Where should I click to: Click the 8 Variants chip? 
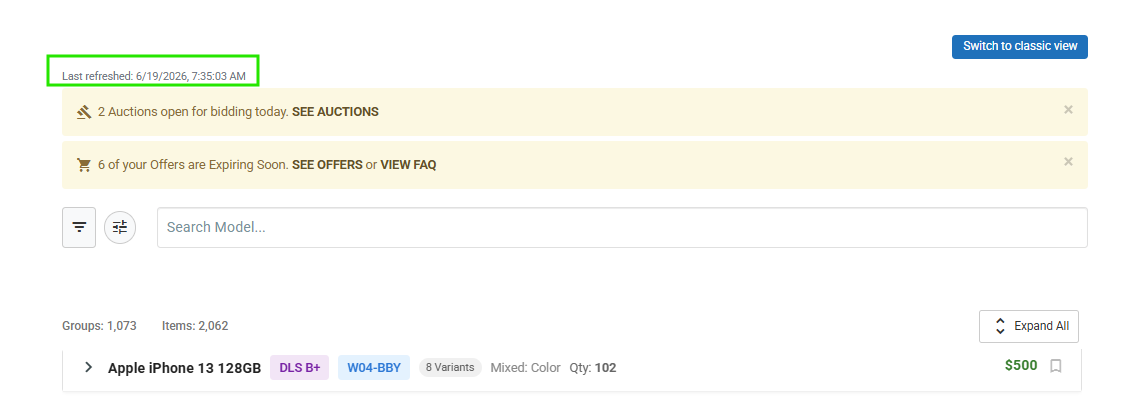[x=450, y=367]
